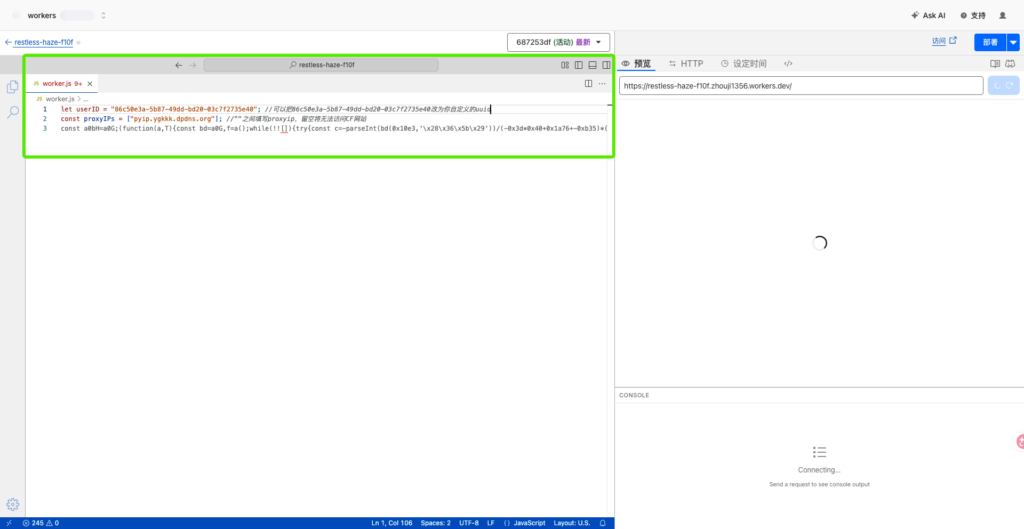Switch to the HTTP tab
The image size is (1024, 529).
[x=686, y=64]
